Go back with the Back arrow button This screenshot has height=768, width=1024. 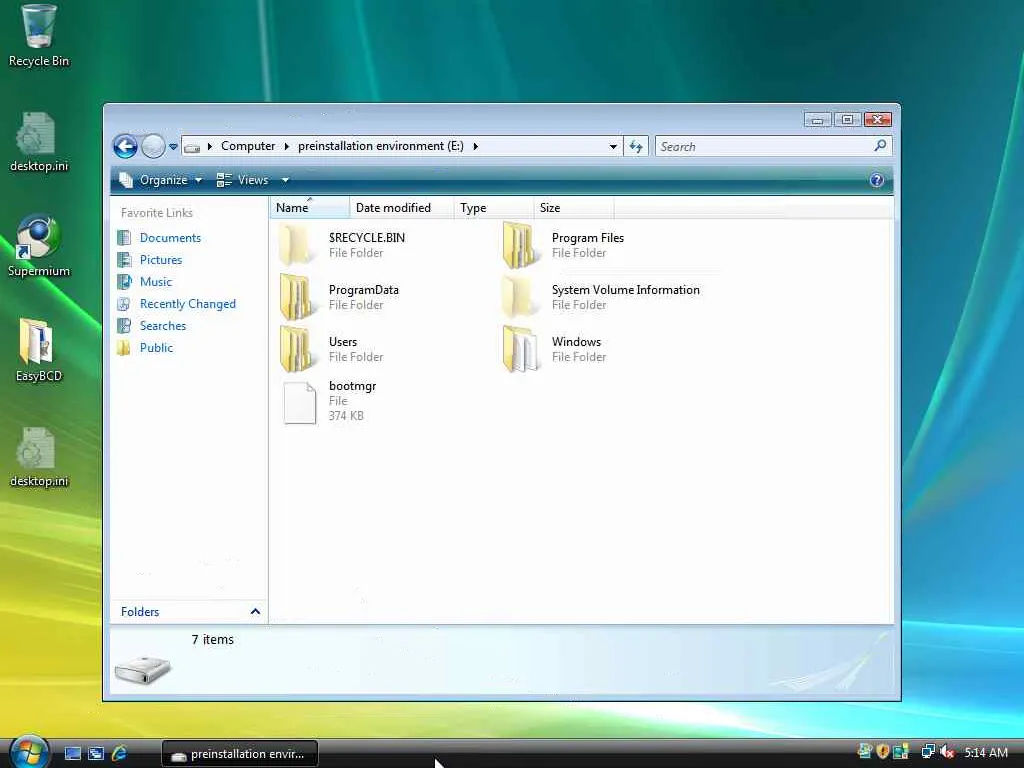125,146
